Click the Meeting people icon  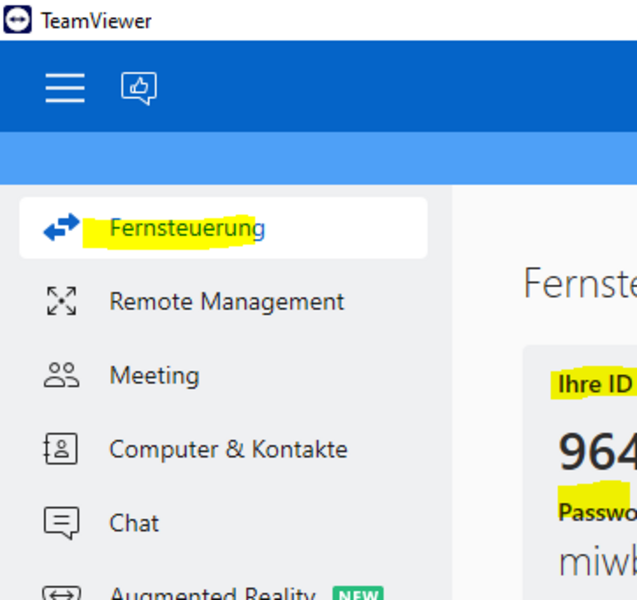click(61, 375)
